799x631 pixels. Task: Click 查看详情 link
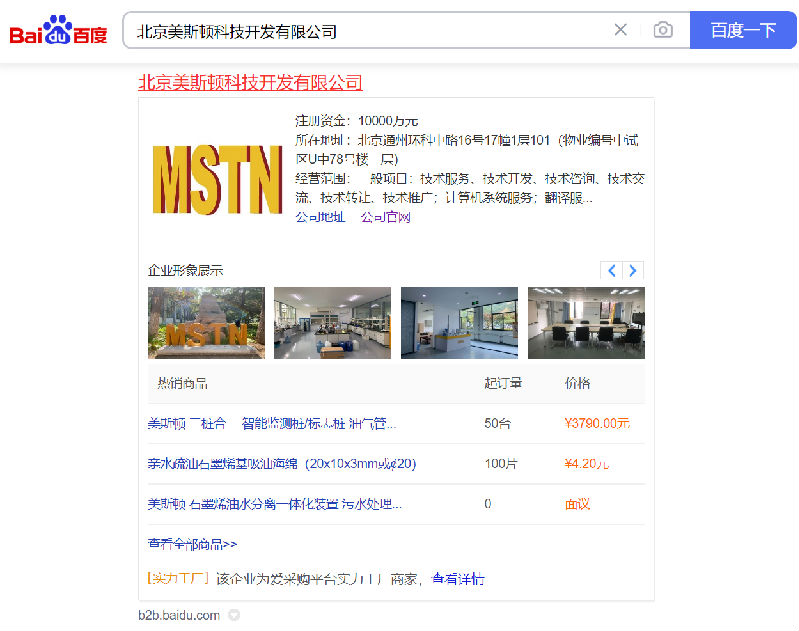coord(458,579)
